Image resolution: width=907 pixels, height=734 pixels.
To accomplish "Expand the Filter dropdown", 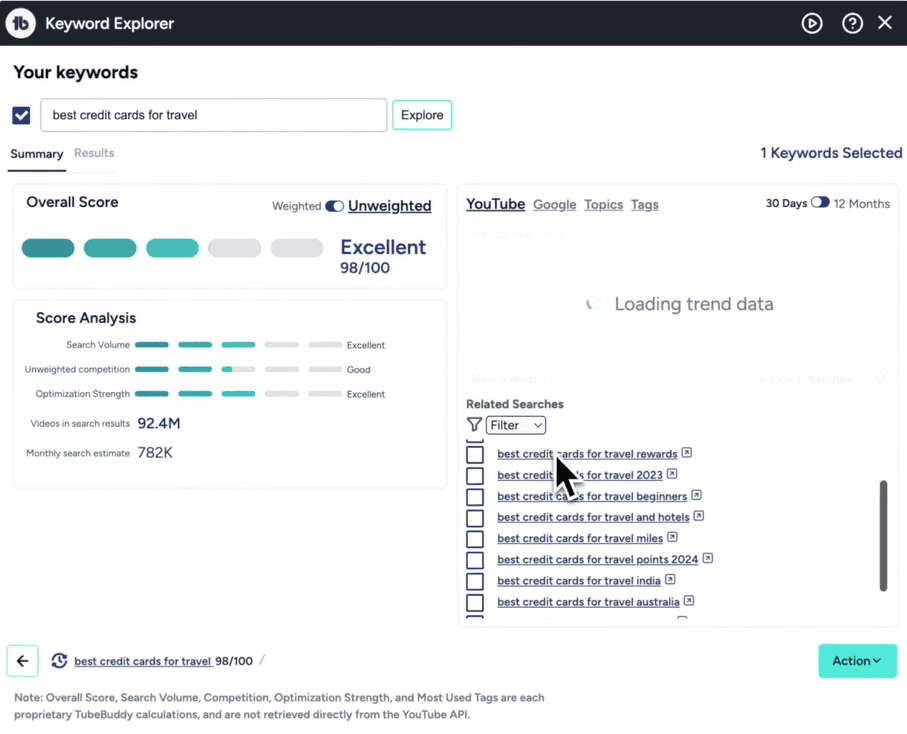I will 516,425.
